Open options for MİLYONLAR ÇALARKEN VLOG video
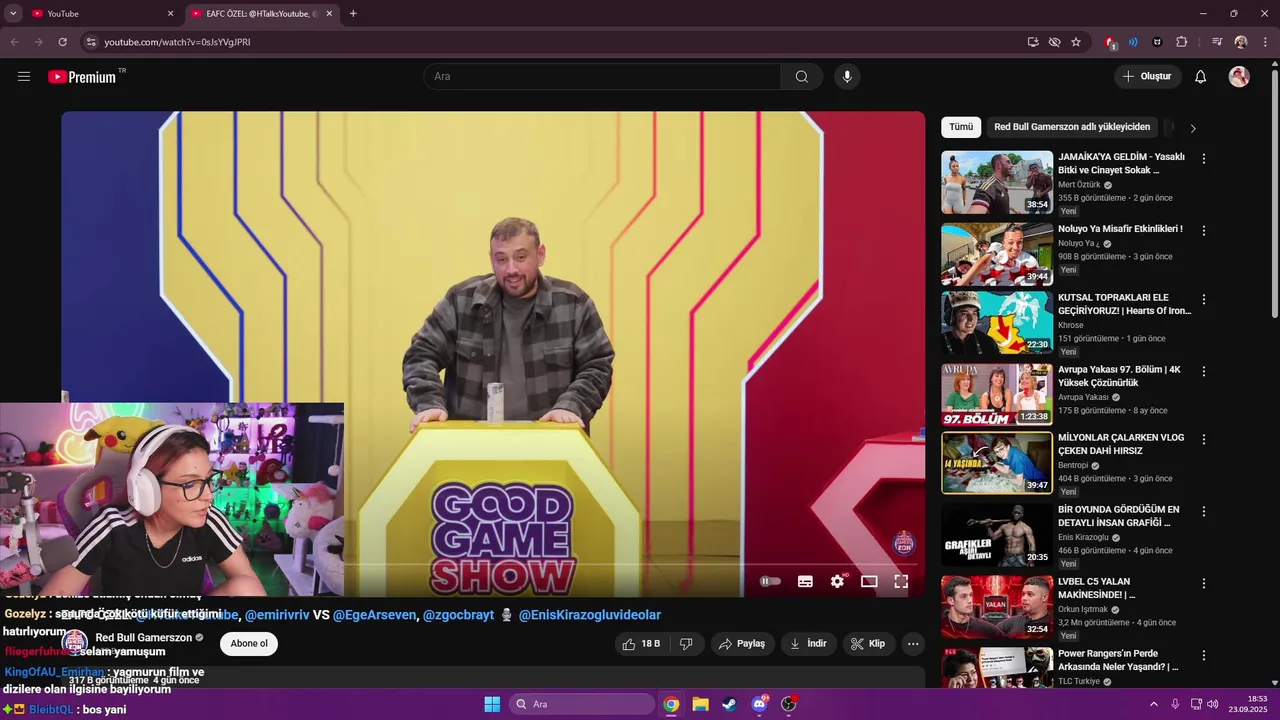This screenshot has height=720, width=1280. [x=1204, y=439]
